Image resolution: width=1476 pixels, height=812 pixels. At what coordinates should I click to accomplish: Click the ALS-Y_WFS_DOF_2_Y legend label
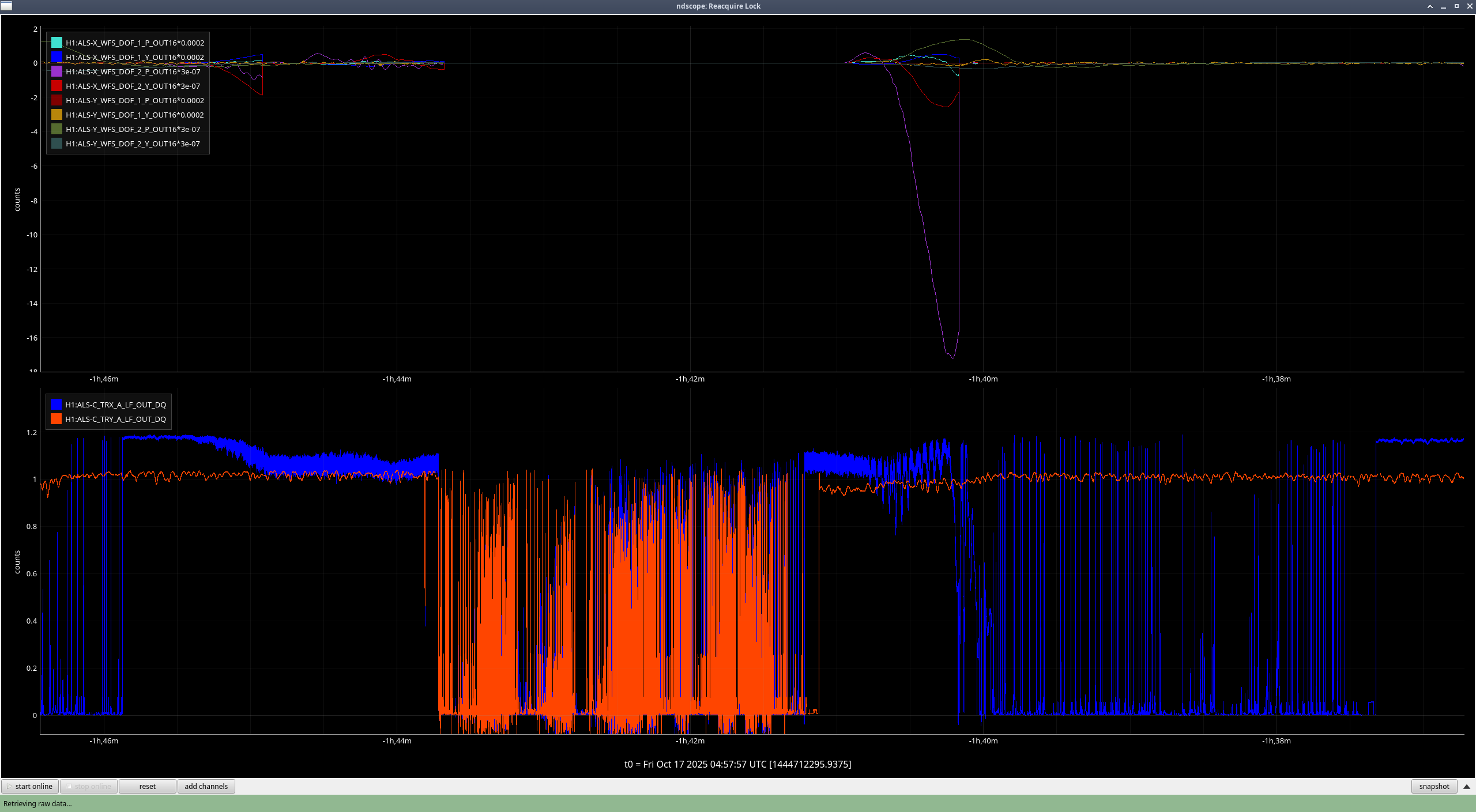pos(133,143)
